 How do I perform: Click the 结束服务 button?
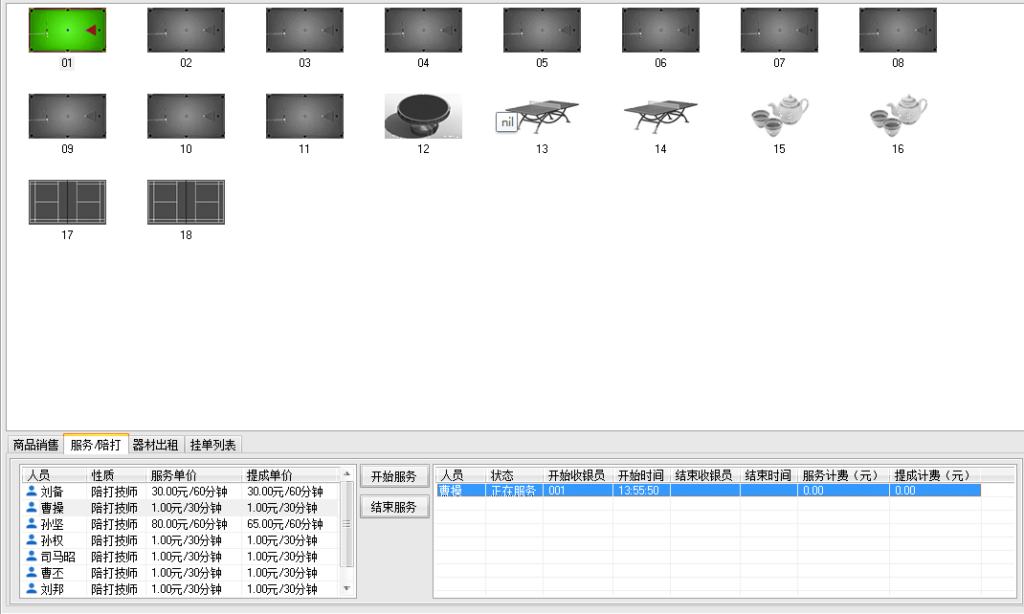click(x=394, y=507)
